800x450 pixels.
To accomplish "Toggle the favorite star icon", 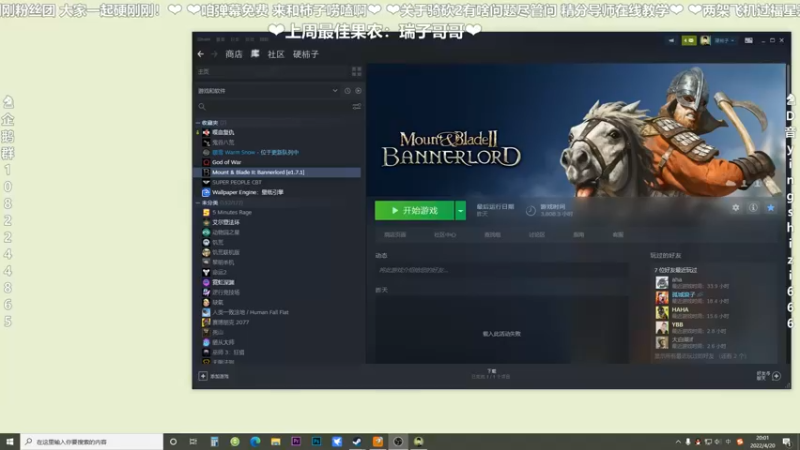I will pos(770,208).
